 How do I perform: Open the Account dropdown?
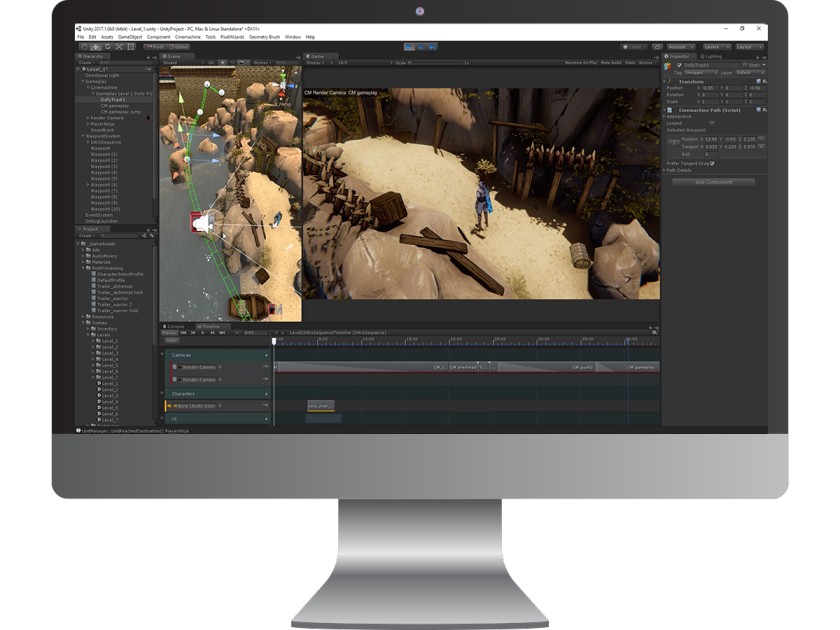click(680, 47)
